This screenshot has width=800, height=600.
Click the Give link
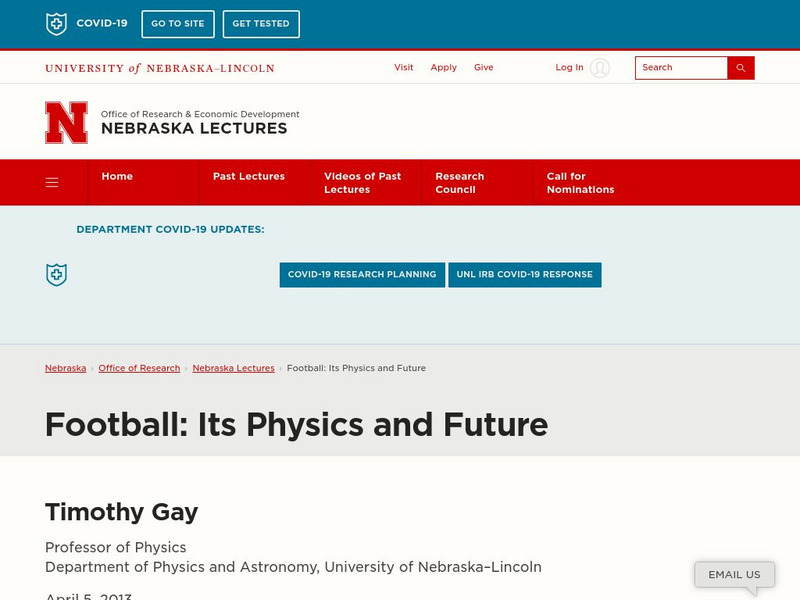[483, 67]
